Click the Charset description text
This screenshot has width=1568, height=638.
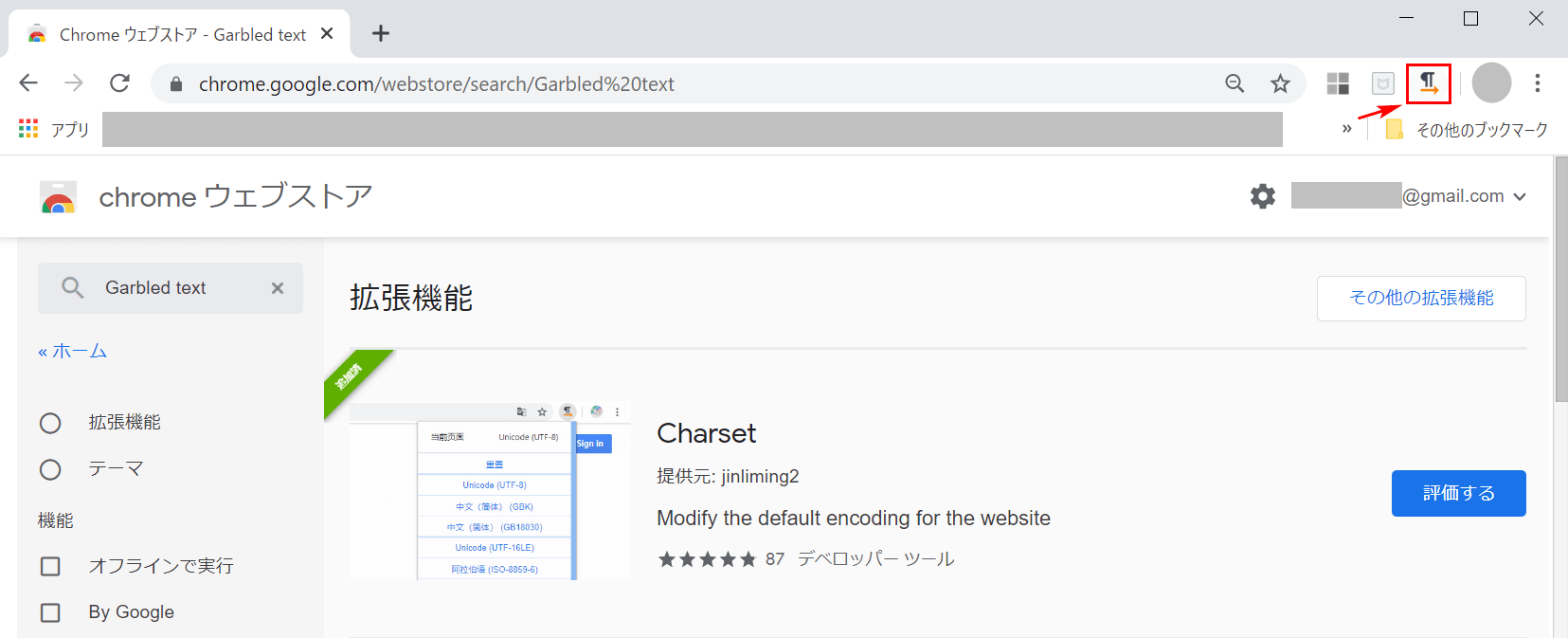coord(854,519)
